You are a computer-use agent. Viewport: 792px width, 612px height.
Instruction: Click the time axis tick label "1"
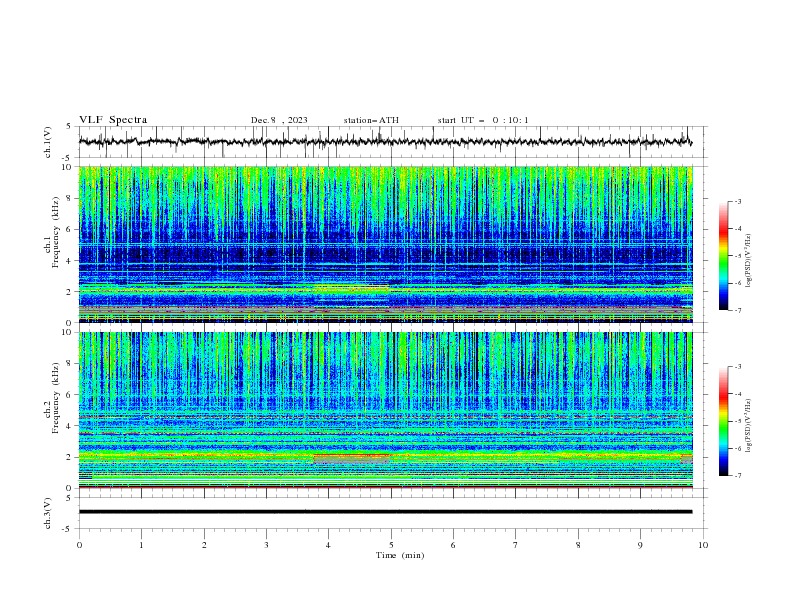tap(141, 545)
